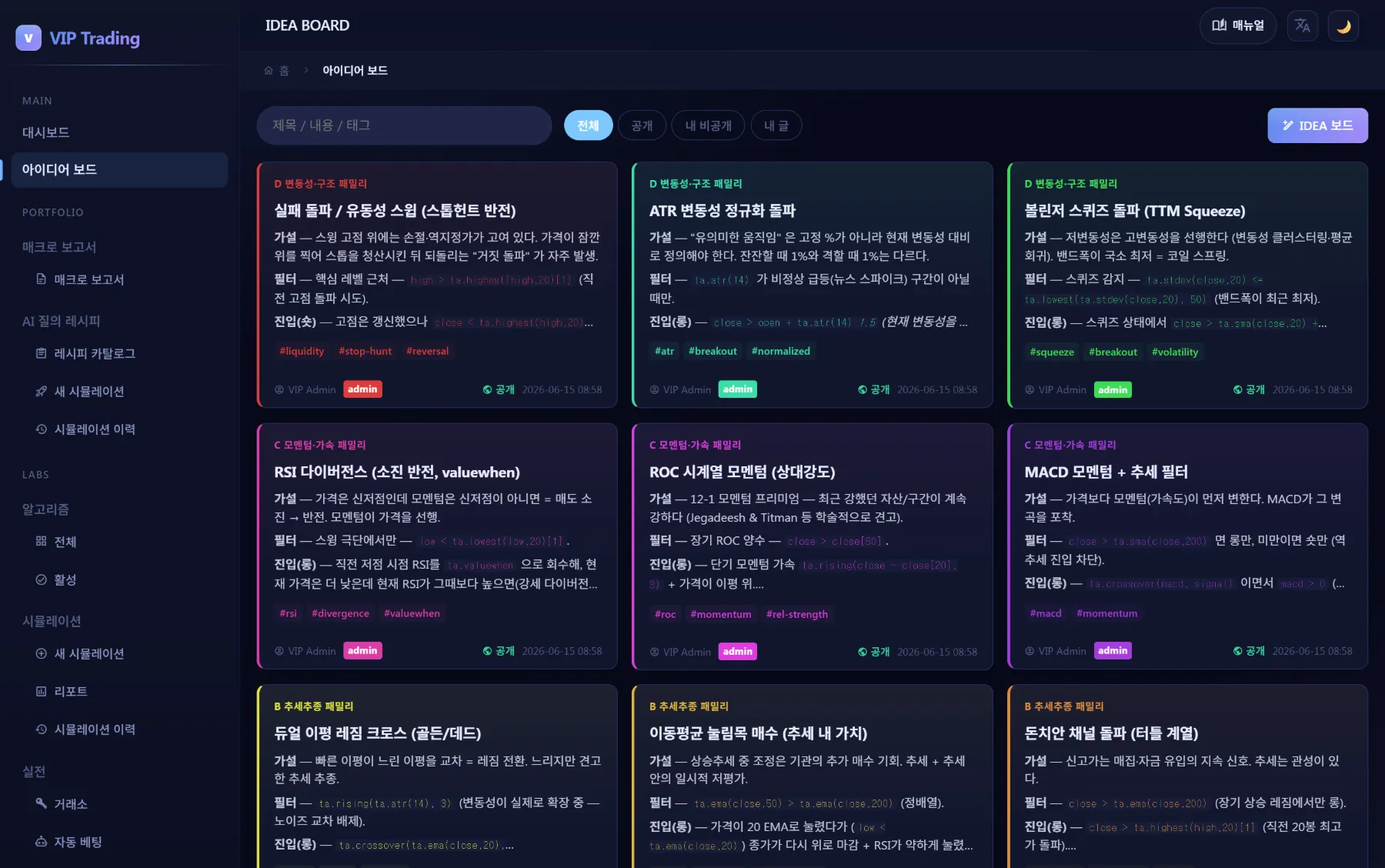Click the 이동평균 눌림목 매수 card title

pyautogui.click(x=758, y=733)
